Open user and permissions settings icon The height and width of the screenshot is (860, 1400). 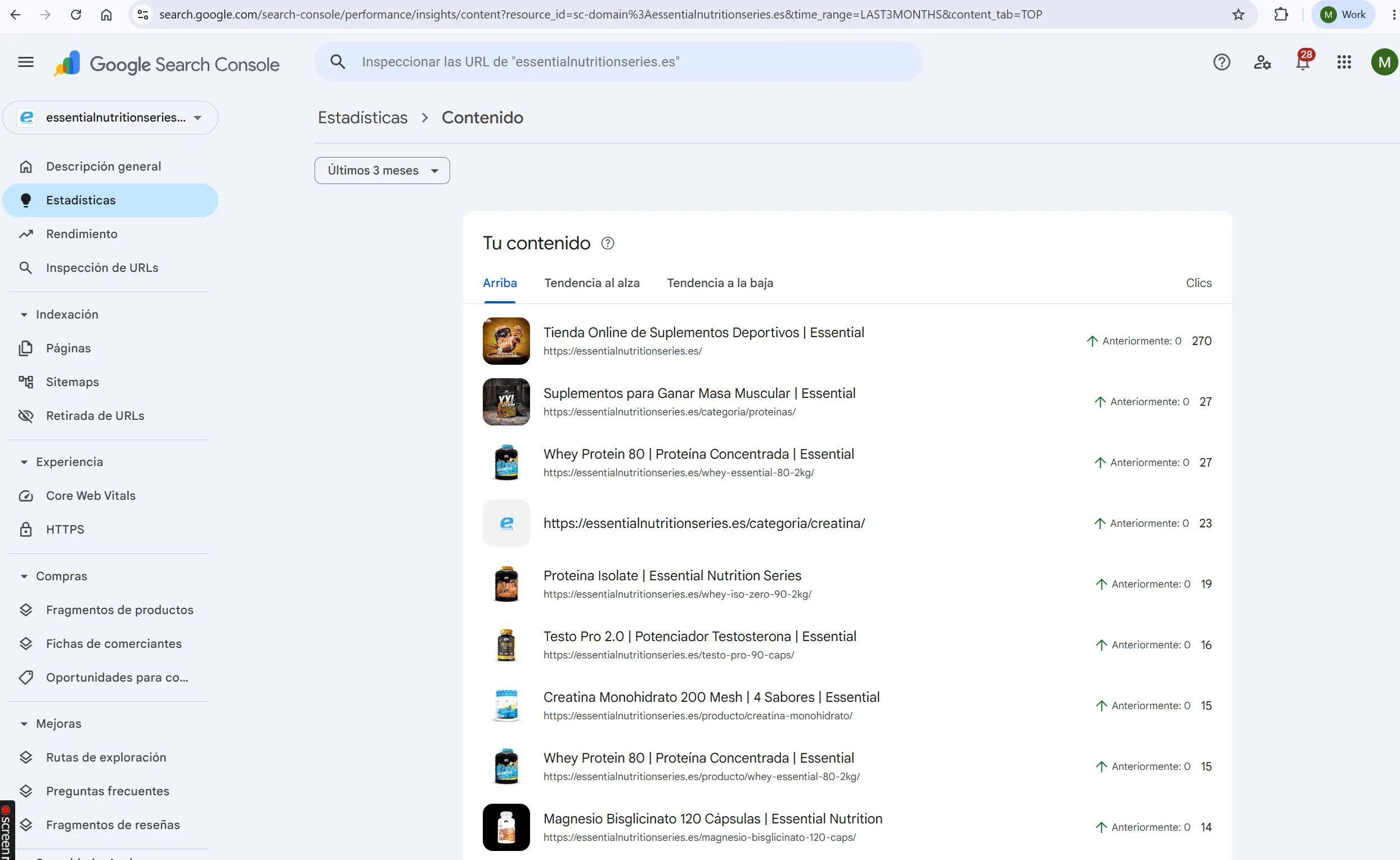[x=1262, y=62]
